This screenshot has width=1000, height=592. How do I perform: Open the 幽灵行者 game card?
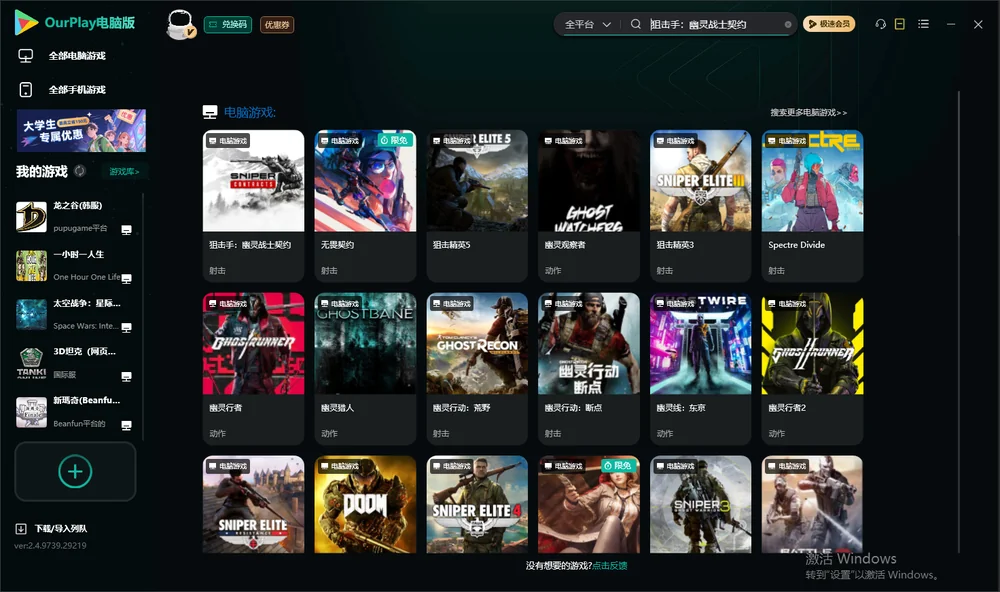click(253, 368)
